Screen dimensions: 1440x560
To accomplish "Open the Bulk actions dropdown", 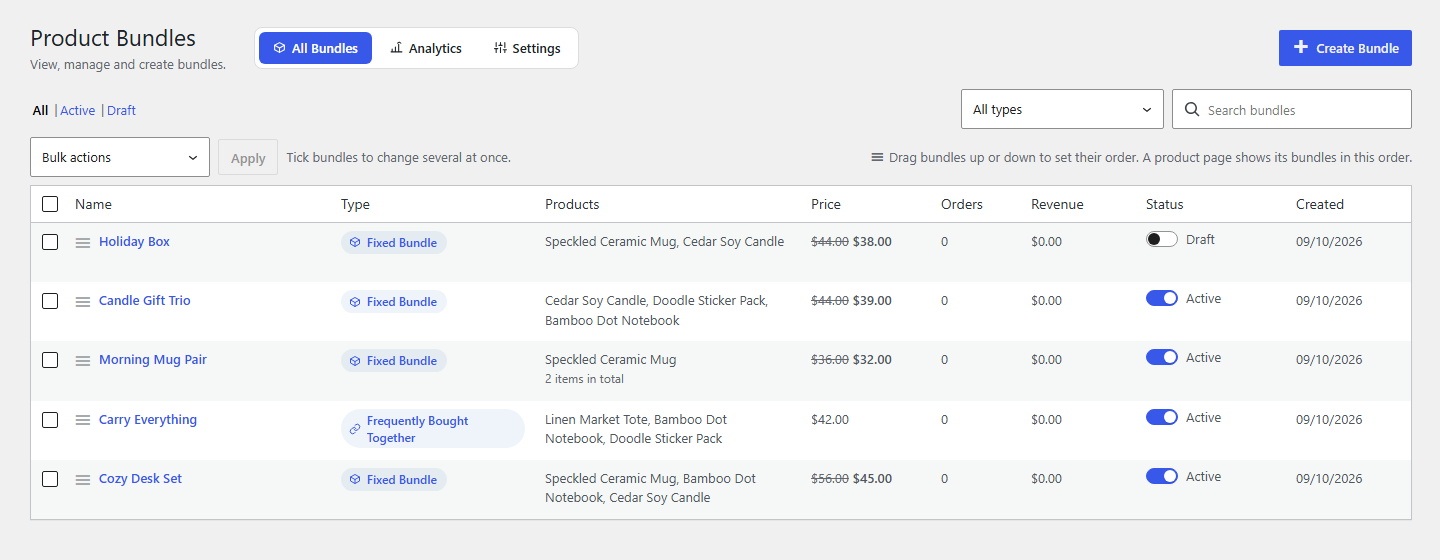I will pyautogui.click(x=120, y=157).
